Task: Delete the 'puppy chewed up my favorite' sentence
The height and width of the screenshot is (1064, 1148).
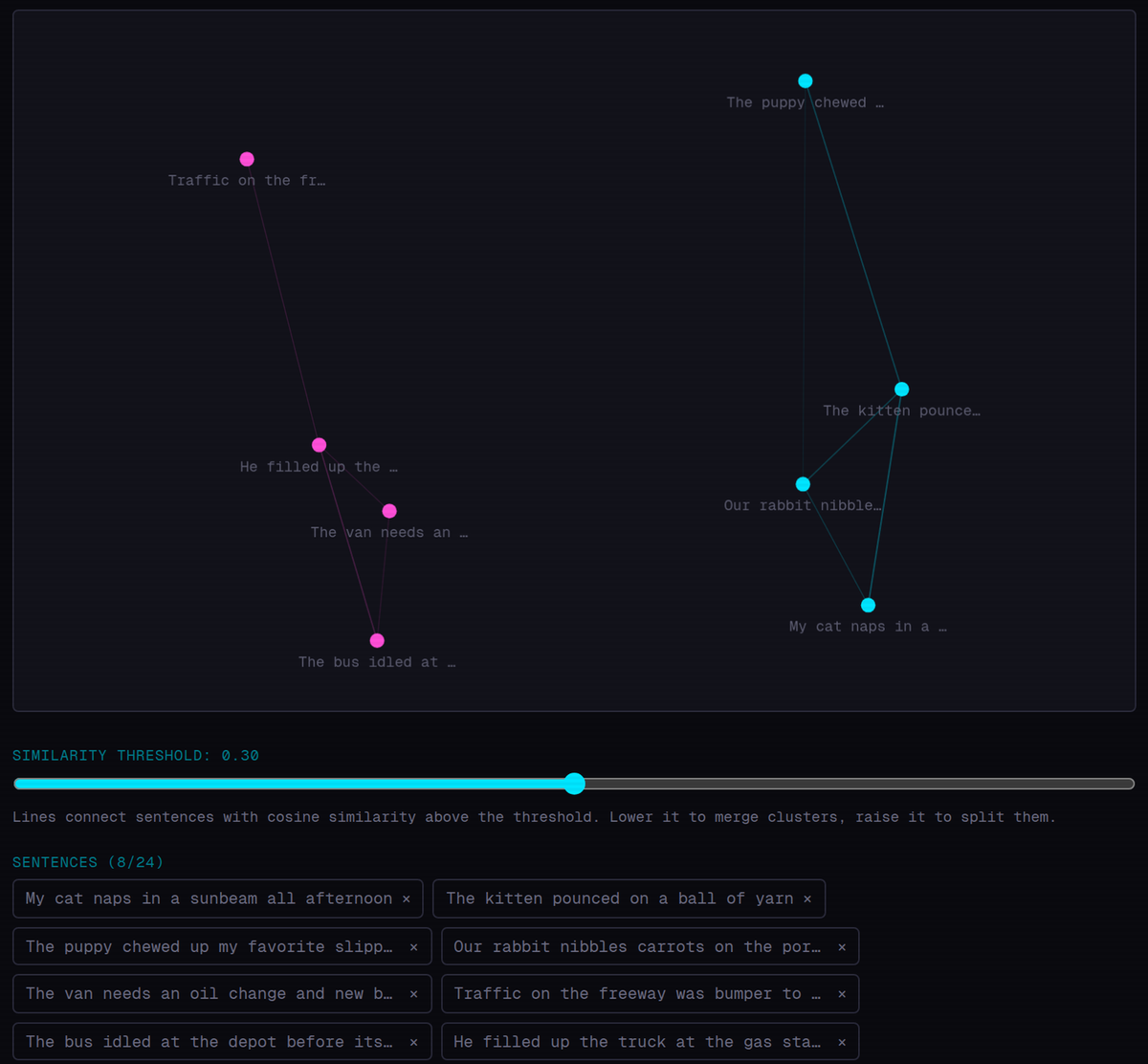Action: 413,947
